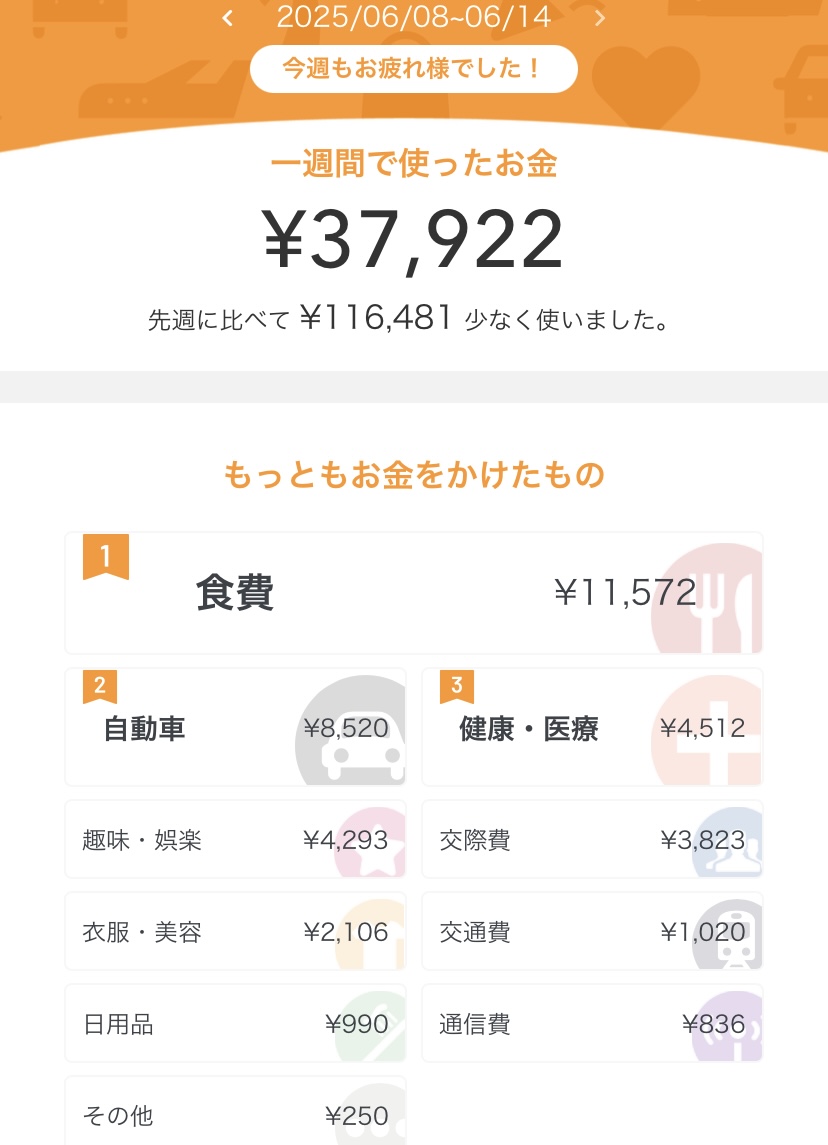Tap the date range 2025/06/08~06/14
The width and height of the screenshot is (828, 1145).
point(413,17)
